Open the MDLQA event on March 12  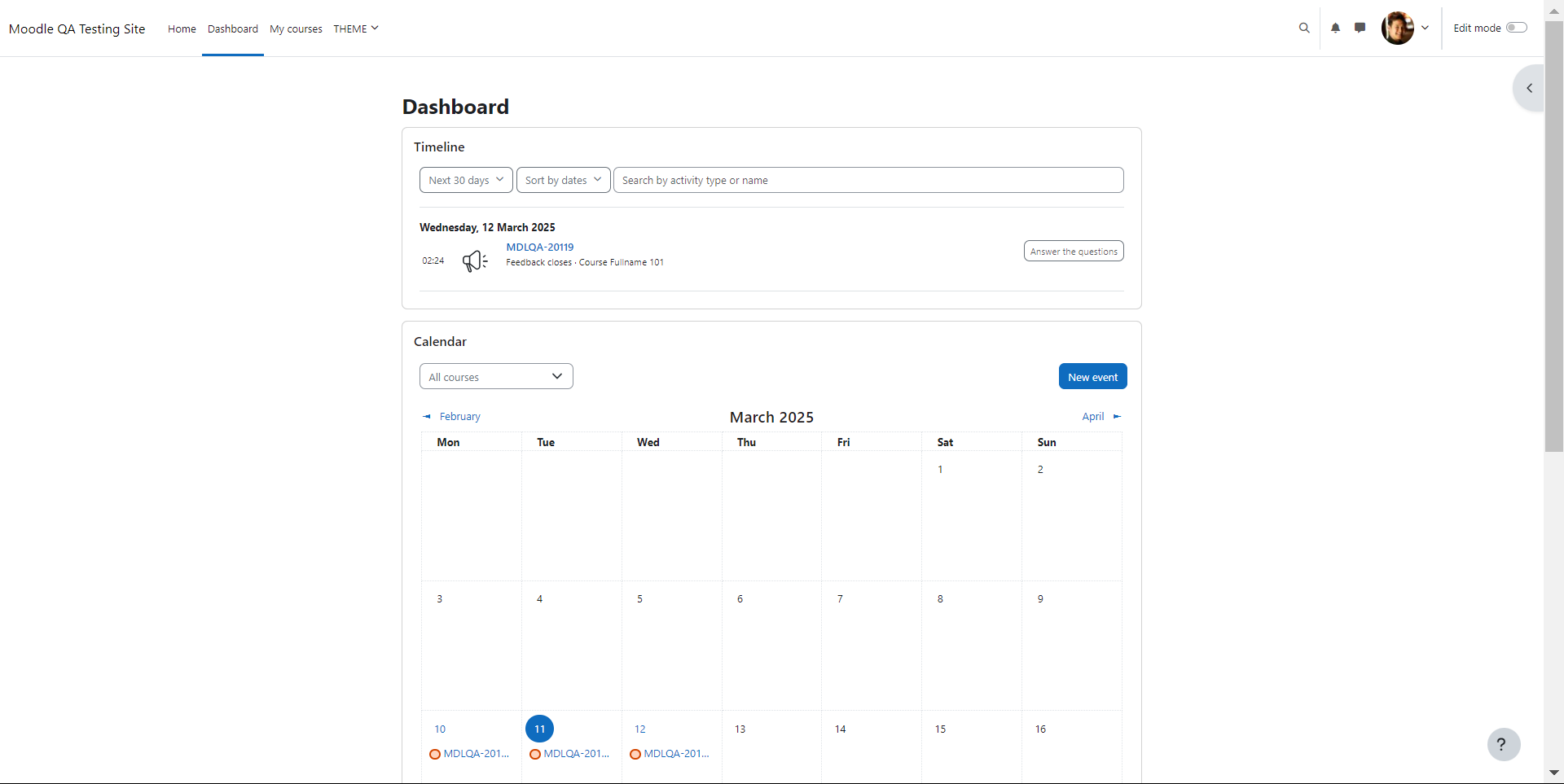tap(677, 754)
